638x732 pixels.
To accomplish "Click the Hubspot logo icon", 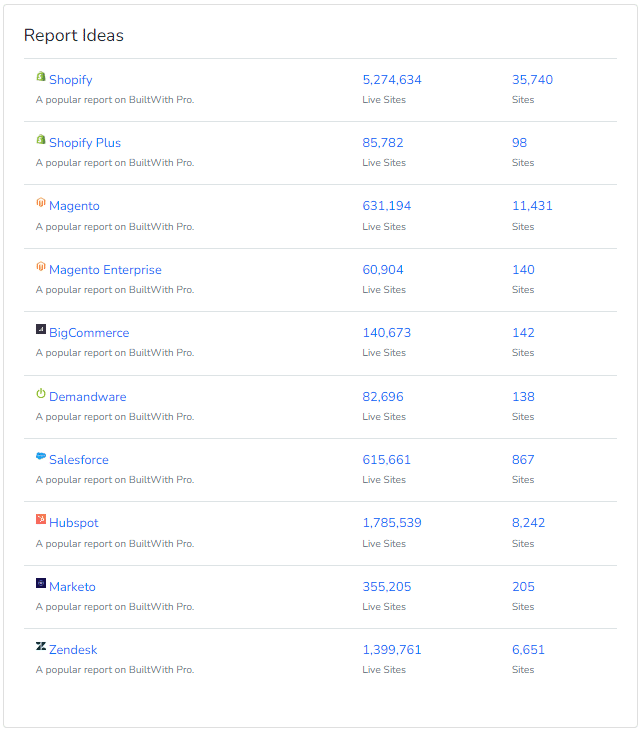I will tap(41, 520).
